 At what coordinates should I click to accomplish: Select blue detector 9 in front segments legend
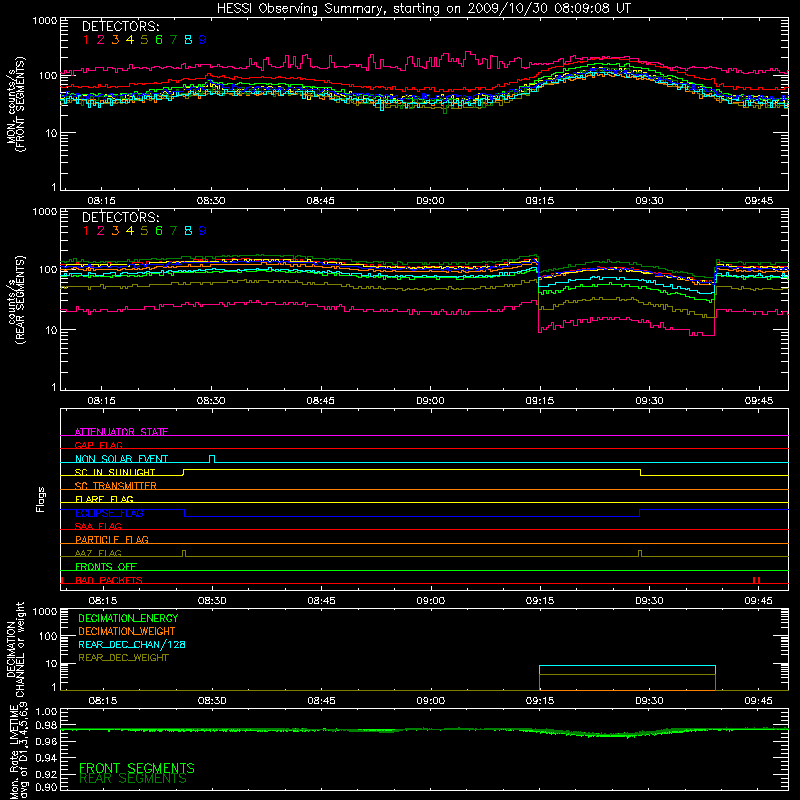click(203, 40)
